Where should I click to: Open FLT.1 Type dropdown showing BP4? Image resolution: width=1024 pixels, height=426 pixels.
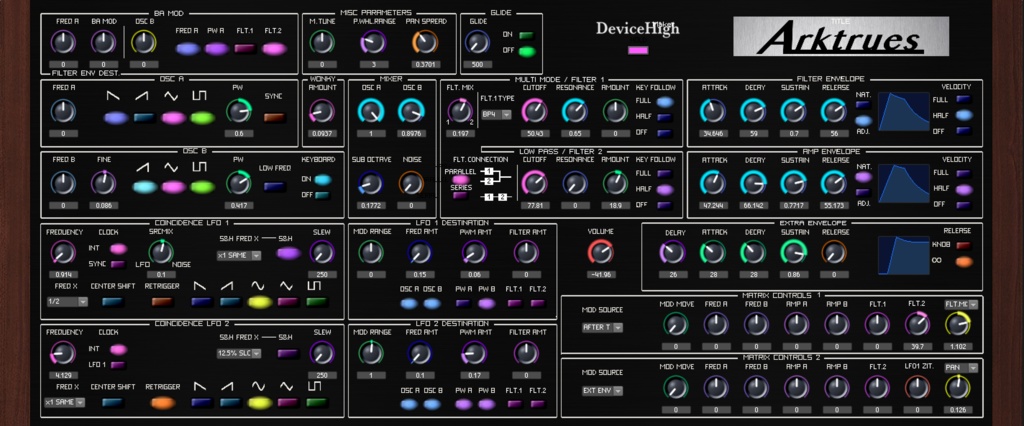(496, 114)
